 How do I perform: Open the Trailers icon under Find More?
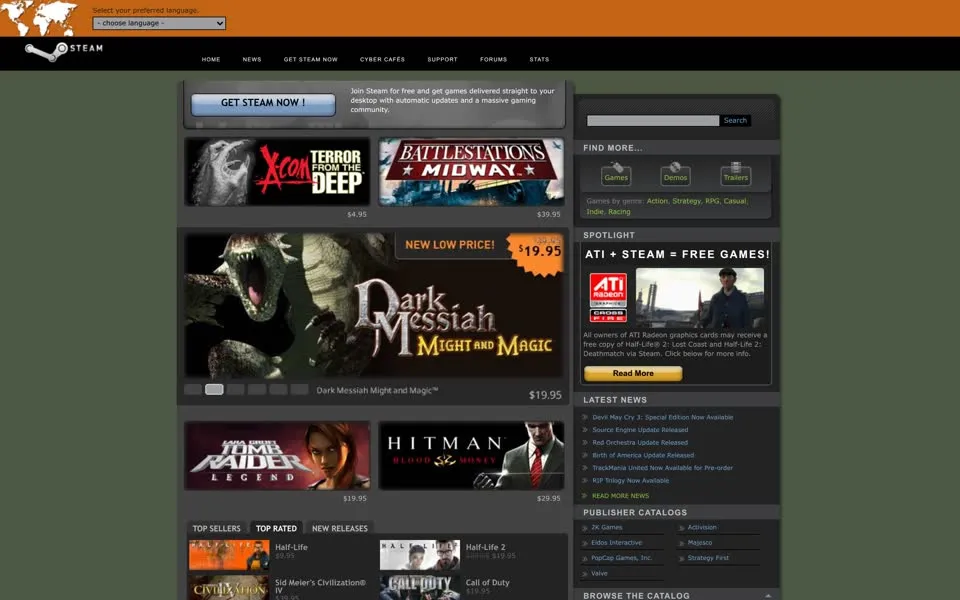coord(735,174)
